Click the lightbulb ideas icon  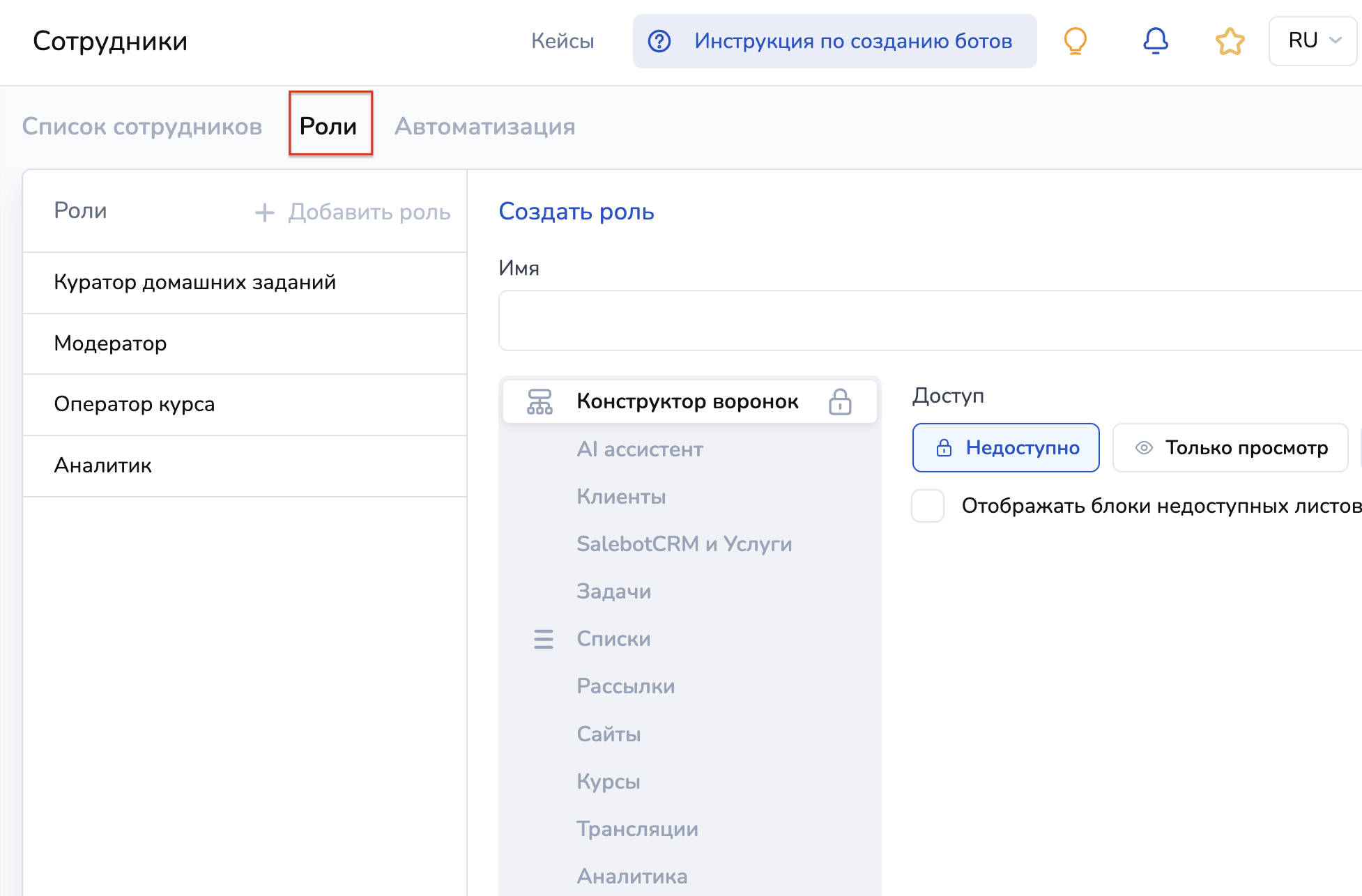point(1076,41)
